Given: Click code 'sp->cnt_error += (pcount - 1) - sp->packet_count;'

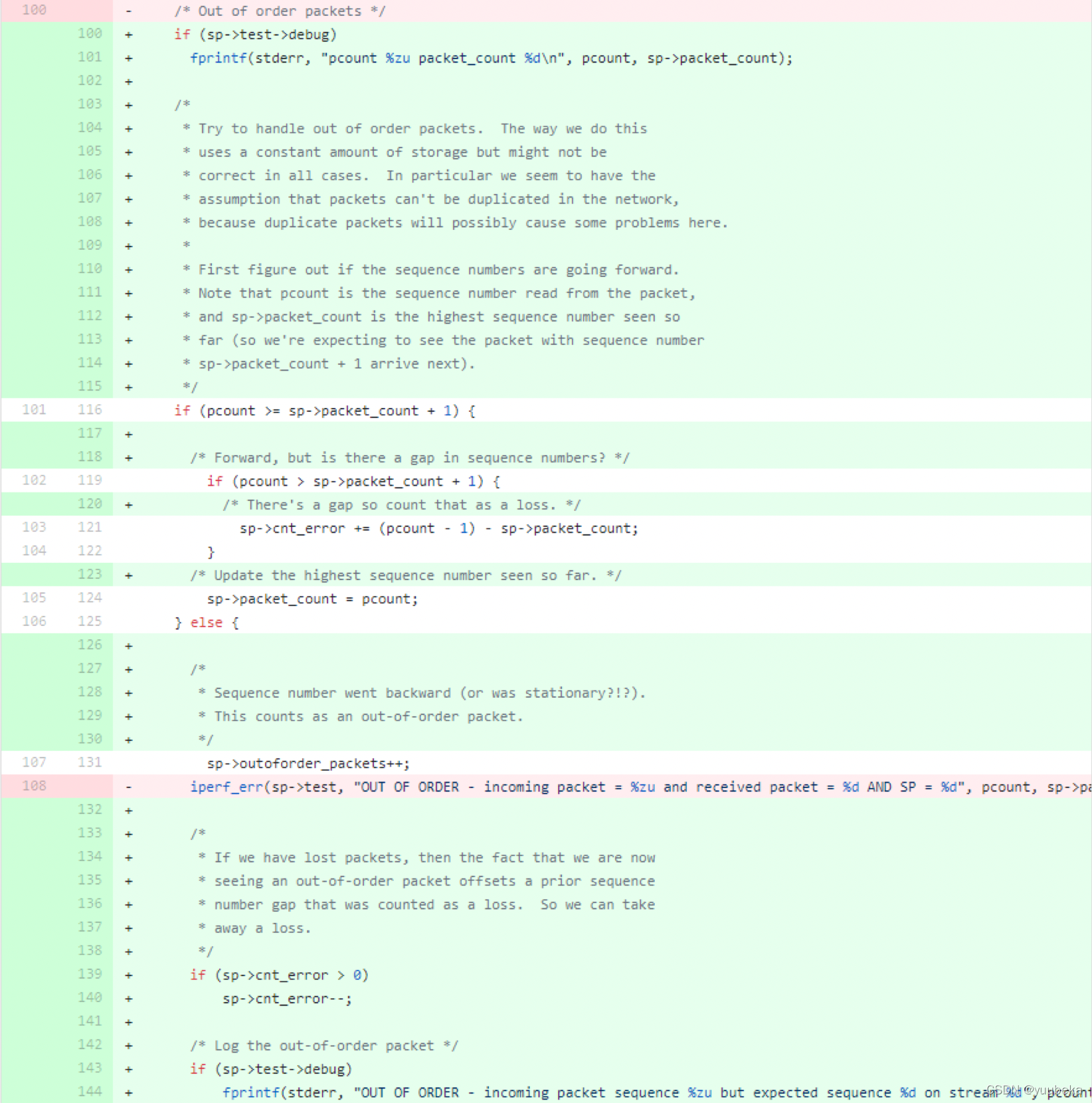Looking at the screenshot, I should (439, 529).
